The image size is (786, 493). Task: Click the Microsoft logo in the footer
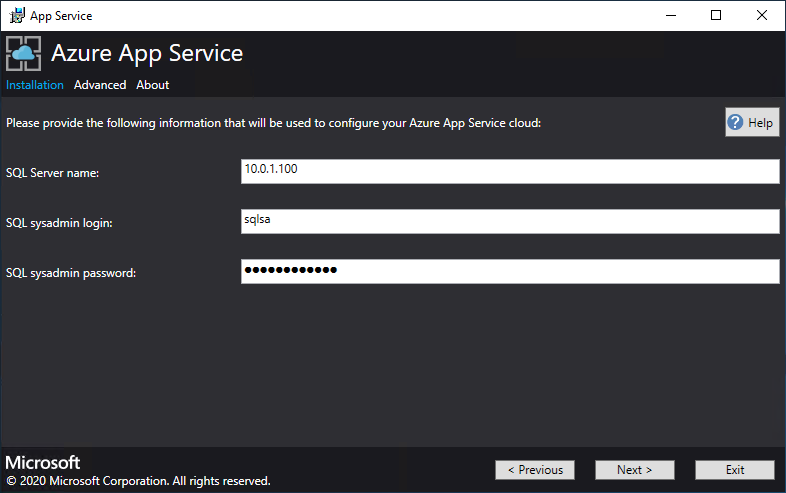(43, 463)
